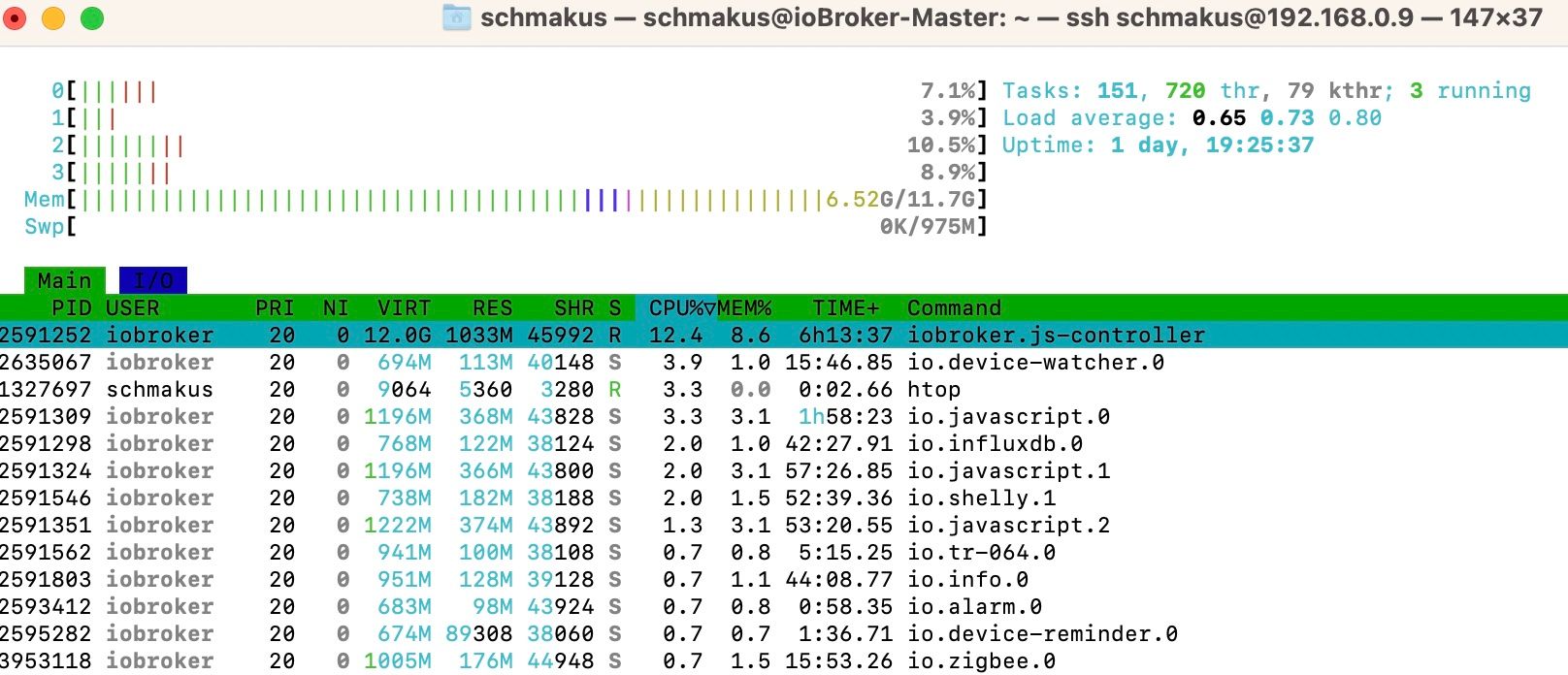Sort by the TIME+ column header

846,307
